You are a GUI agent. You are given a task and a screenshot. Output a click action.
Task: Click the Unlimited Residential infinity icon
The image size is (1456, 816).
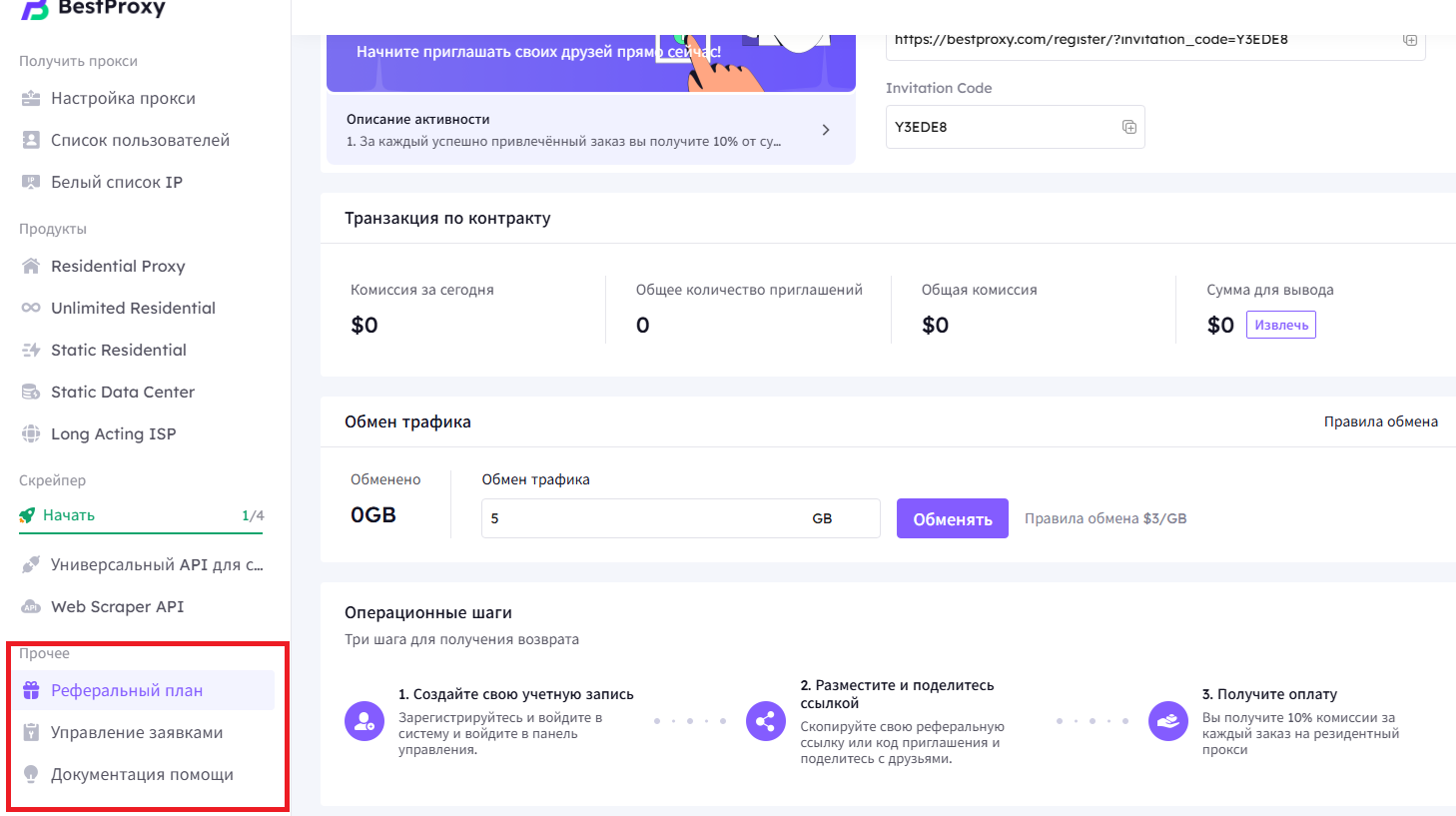click(x=31, y=308)
